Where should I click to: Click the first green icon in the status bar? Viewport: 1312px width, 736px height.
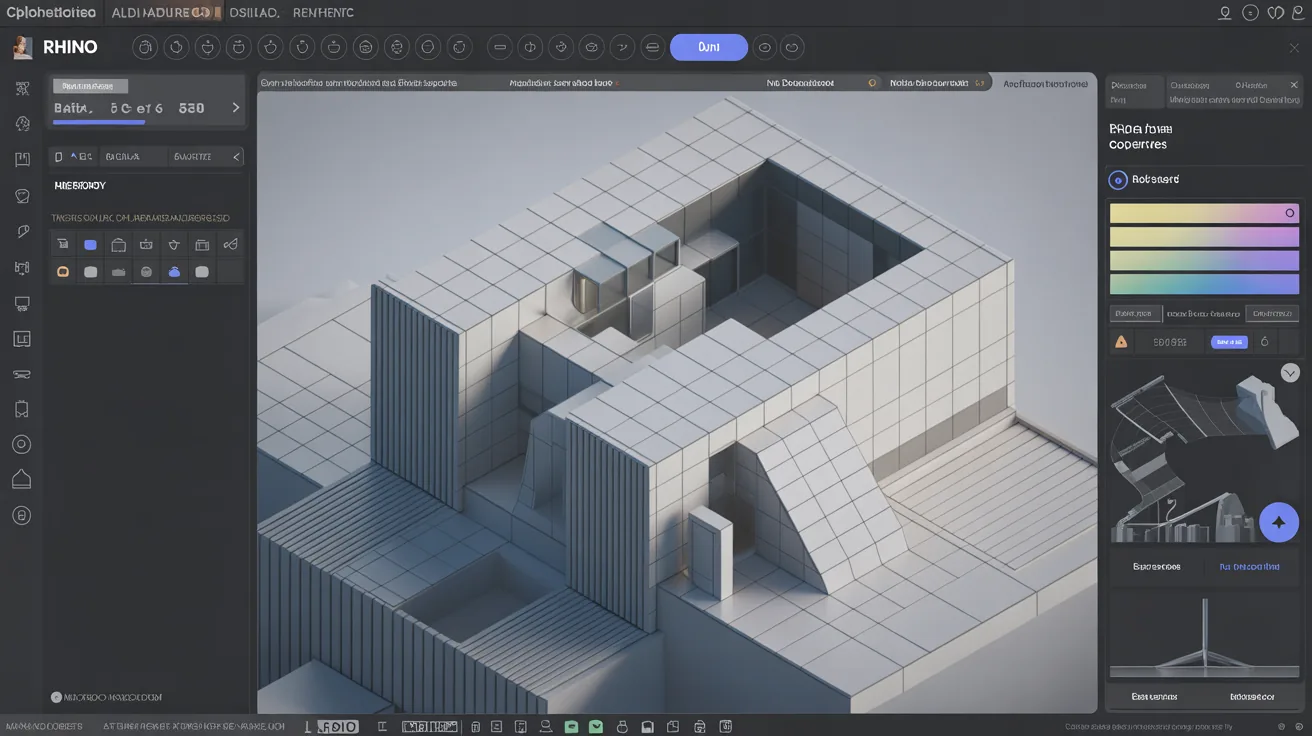[x=571, y=727]
